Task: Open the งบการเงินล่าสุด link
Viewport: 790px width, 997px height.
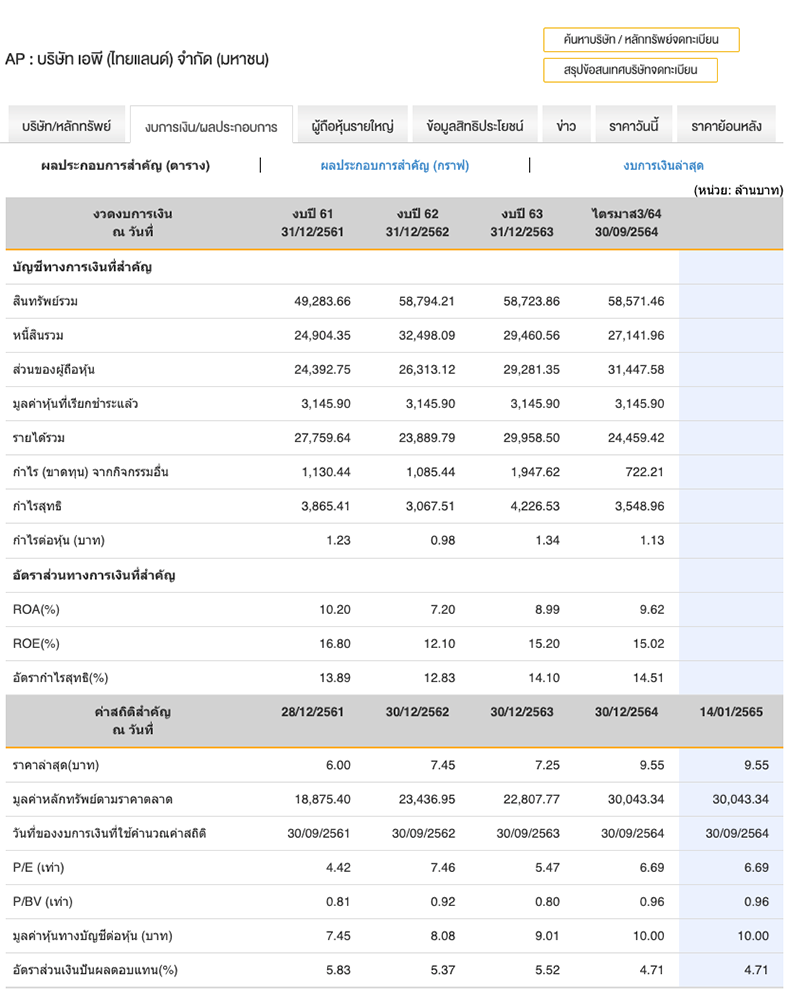Action: pos(663,166)
